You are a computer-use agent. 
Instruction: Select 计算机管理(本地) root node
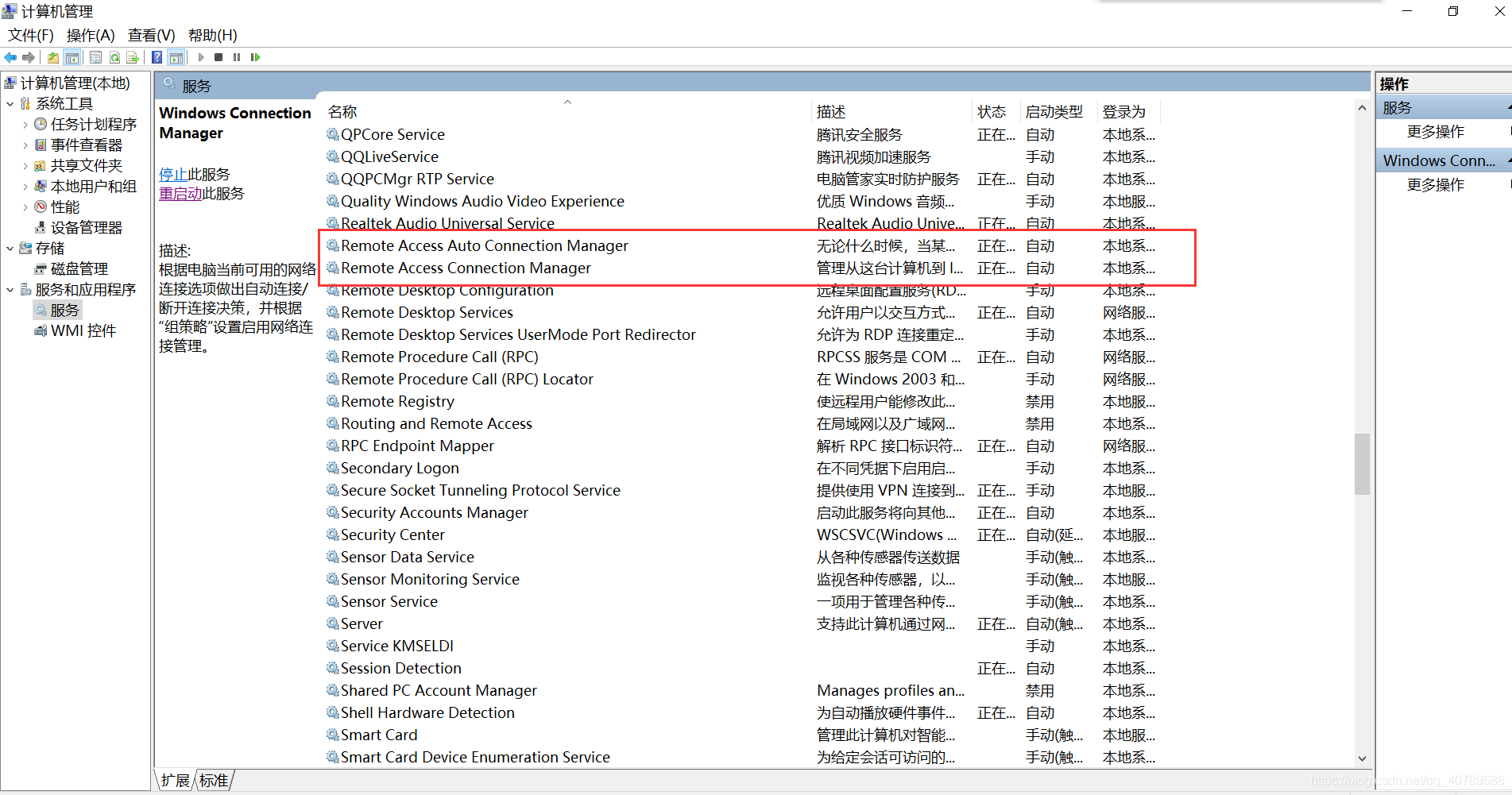click(x=75, y=83)
